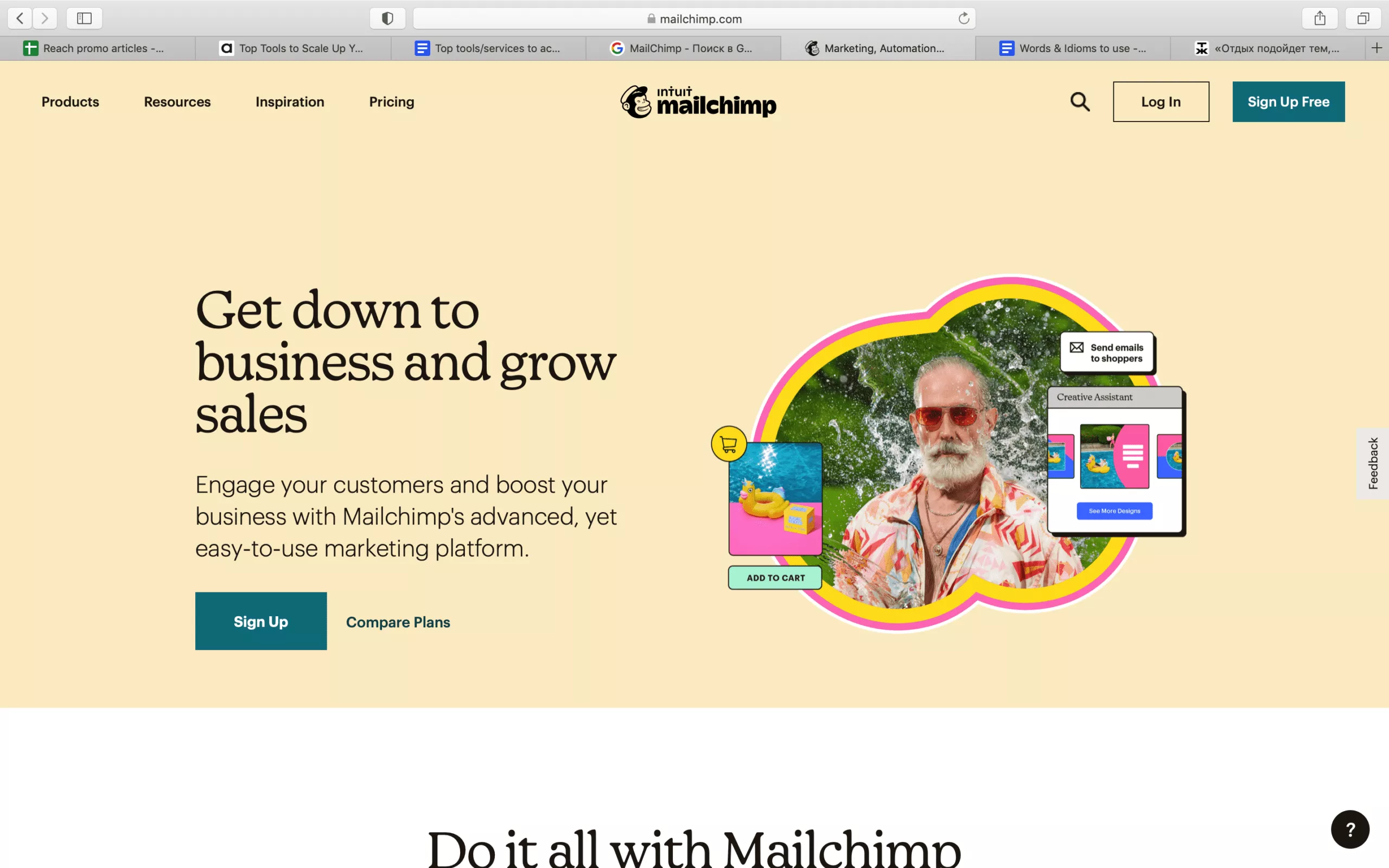1389x868 pixels.
Task: Open the round help question-mark button
Action: tap(1350, 829)
